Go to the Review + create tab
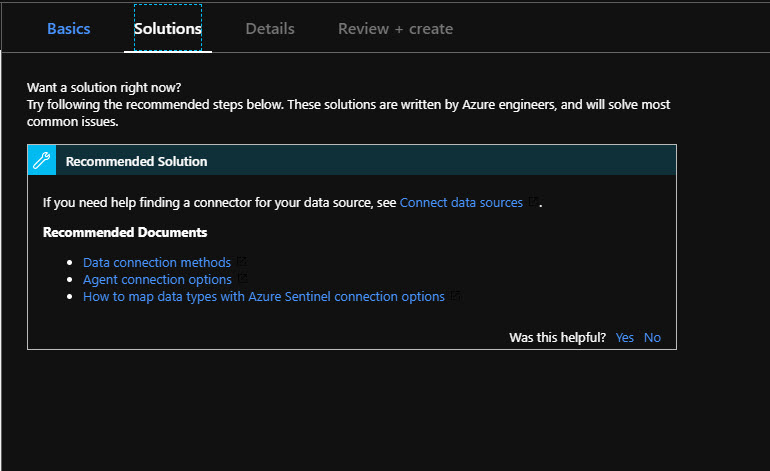770x471 pixels. pos(395,29)
